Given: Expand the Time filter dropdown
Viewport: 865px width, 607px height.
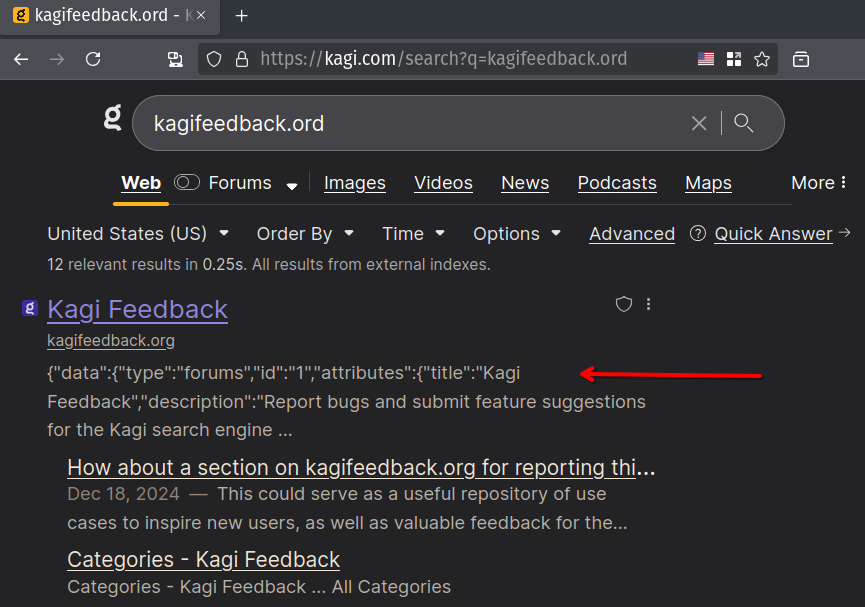Looking at the screenshot, I should [x=413, y=233].
